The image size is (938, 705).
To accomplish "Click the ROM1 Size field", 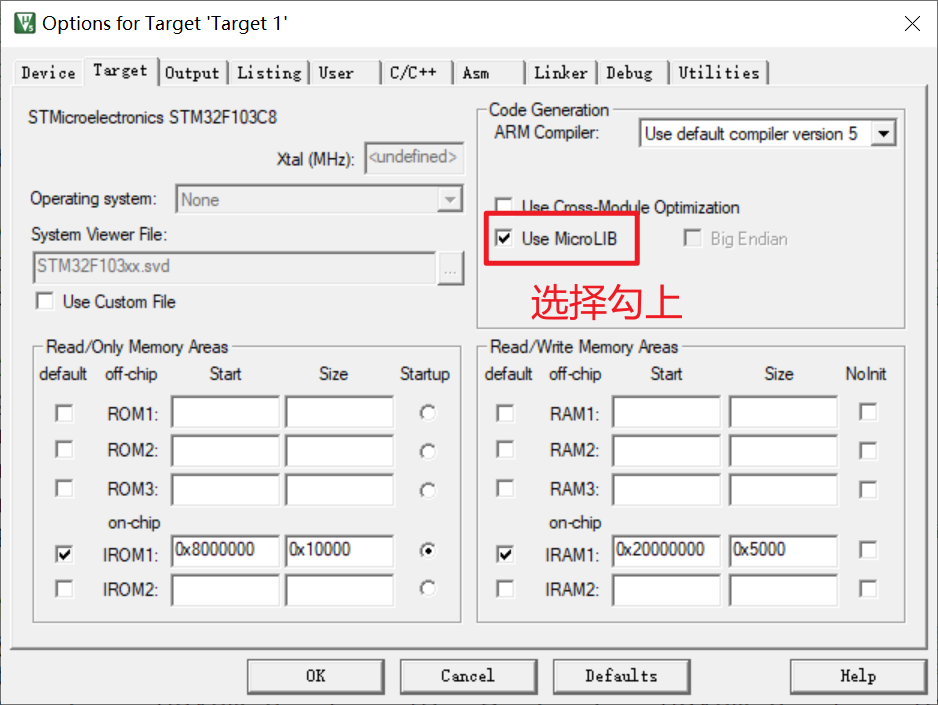I will click(339, 411).
